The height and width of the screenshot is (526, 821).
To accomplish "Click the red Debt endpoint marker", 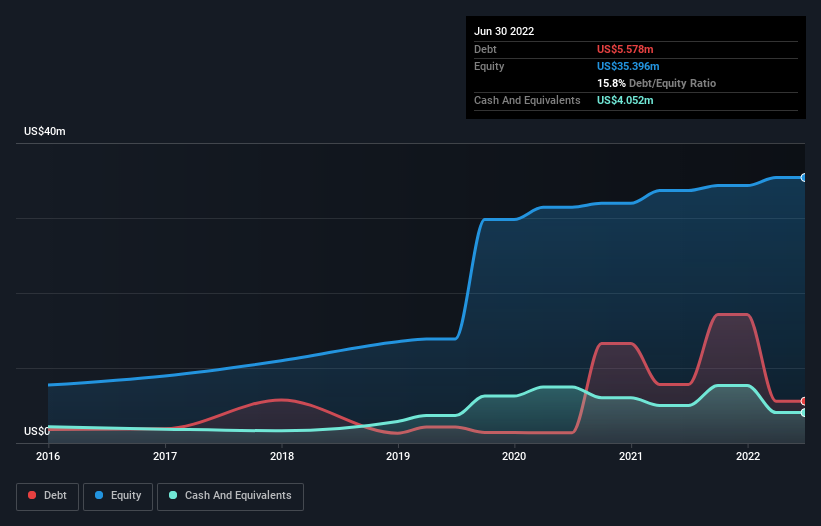I will [x=804, y=401].
